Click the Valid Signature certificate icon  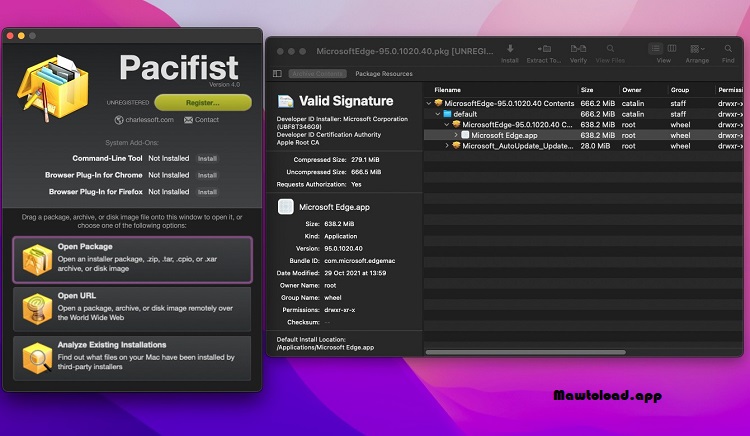tap(286, 101)
